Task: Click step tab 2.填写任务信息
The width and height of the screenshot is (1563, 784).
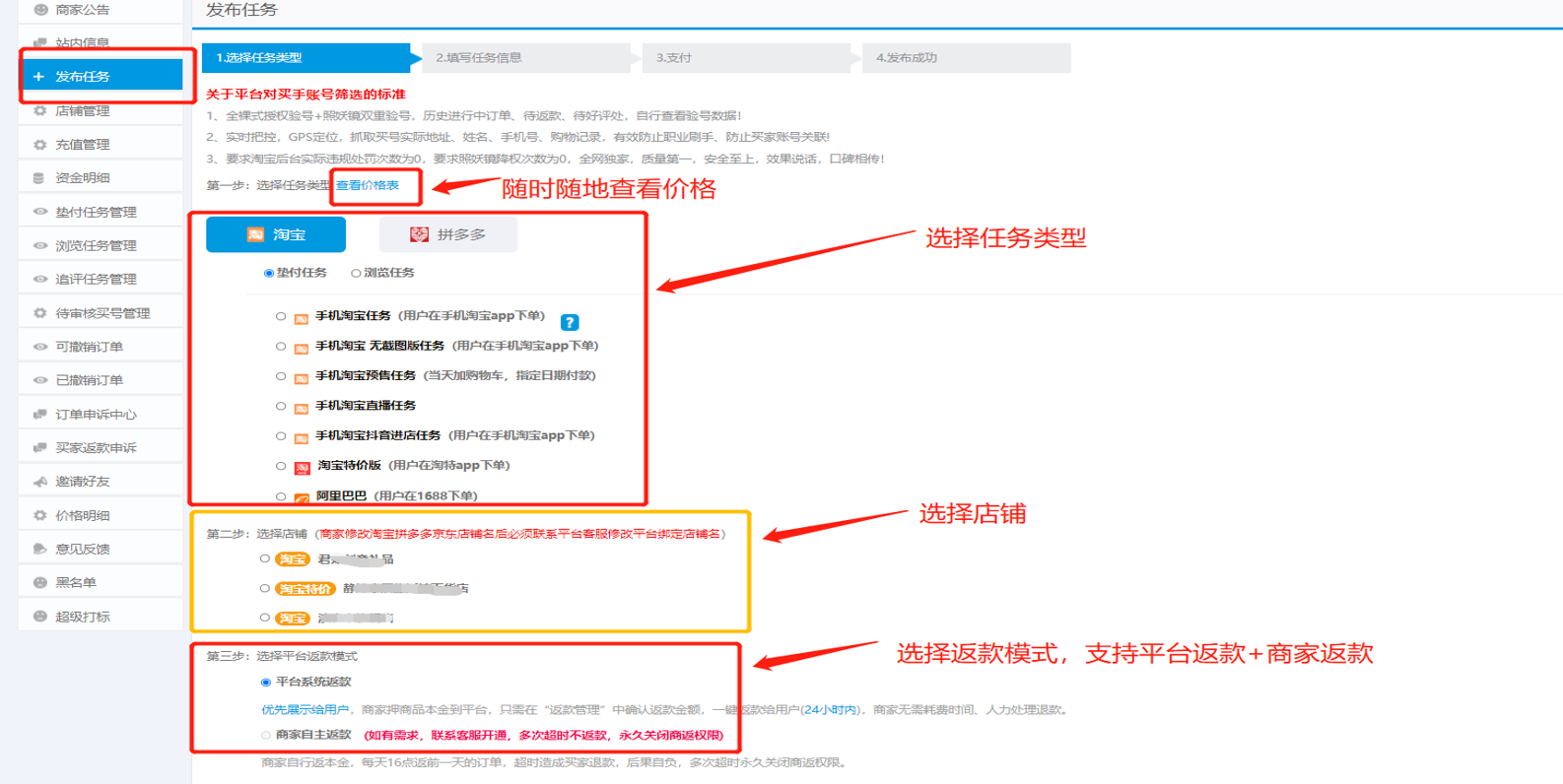Action: pyautogui.click(x=526, y=58)
